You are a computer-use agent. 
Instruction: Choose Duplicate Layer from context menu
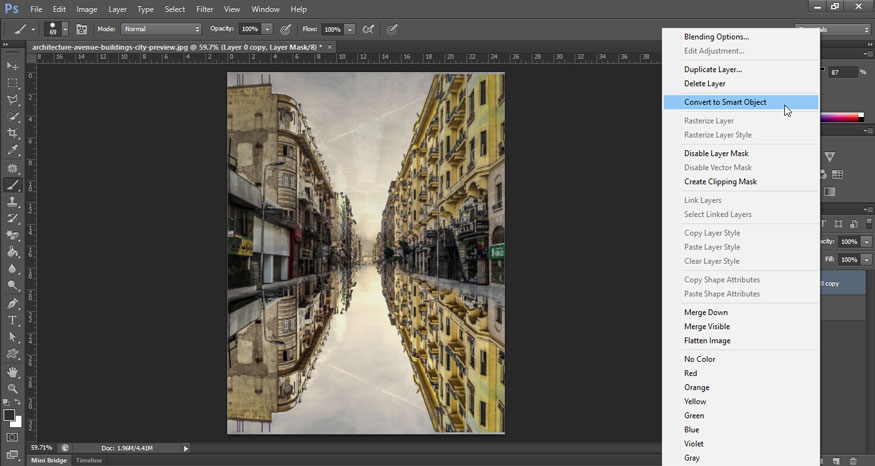(x=741, y=70)
